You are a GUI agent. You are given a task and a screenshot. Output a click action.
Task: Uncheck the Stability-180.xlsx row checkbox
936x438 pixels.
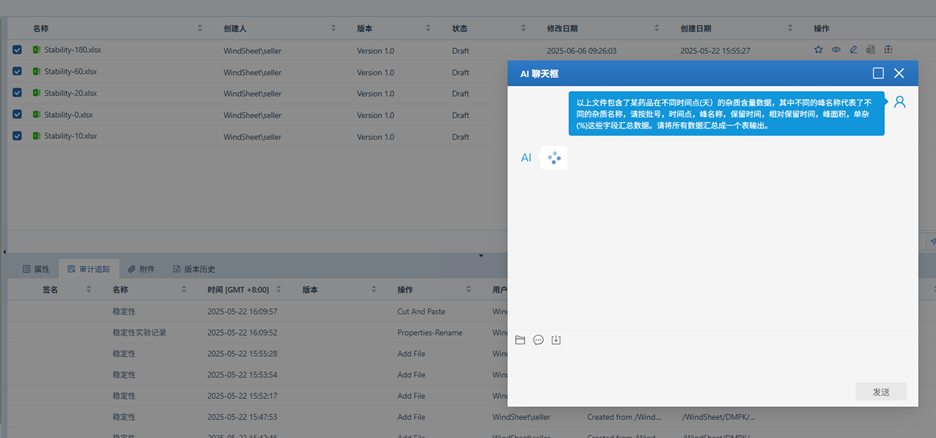click(17, 49)
